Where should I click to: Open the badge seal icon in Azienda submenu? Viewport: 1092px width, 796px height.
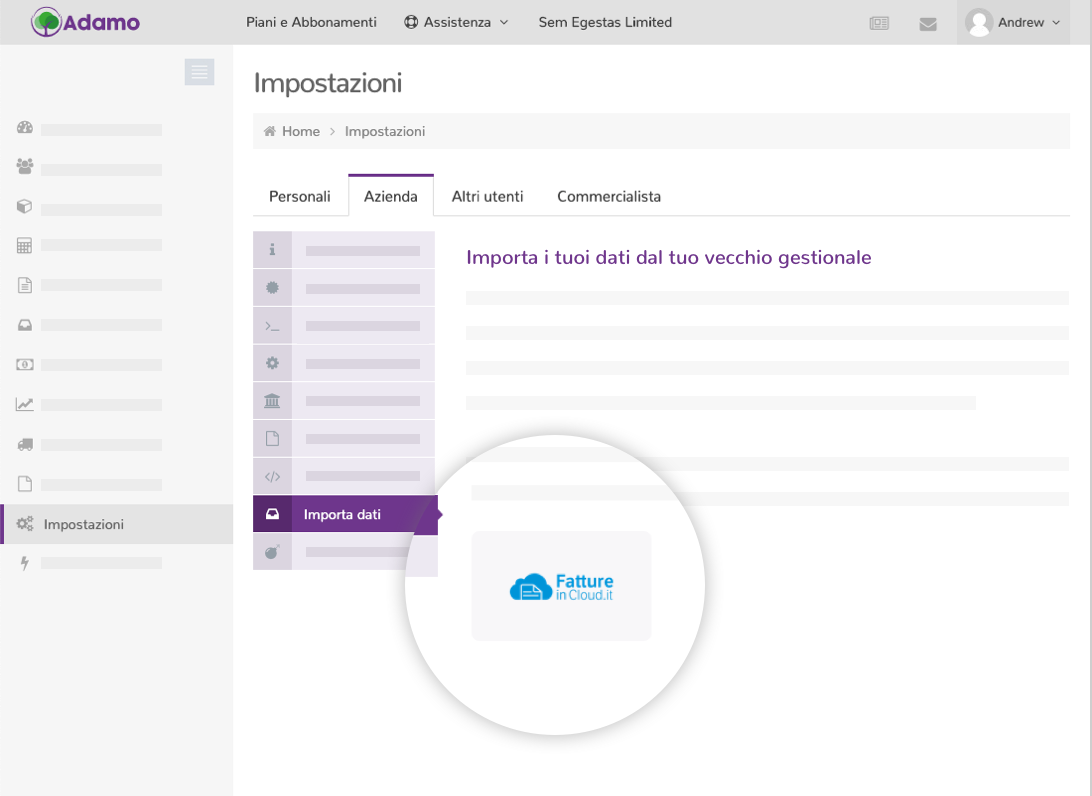272,288
